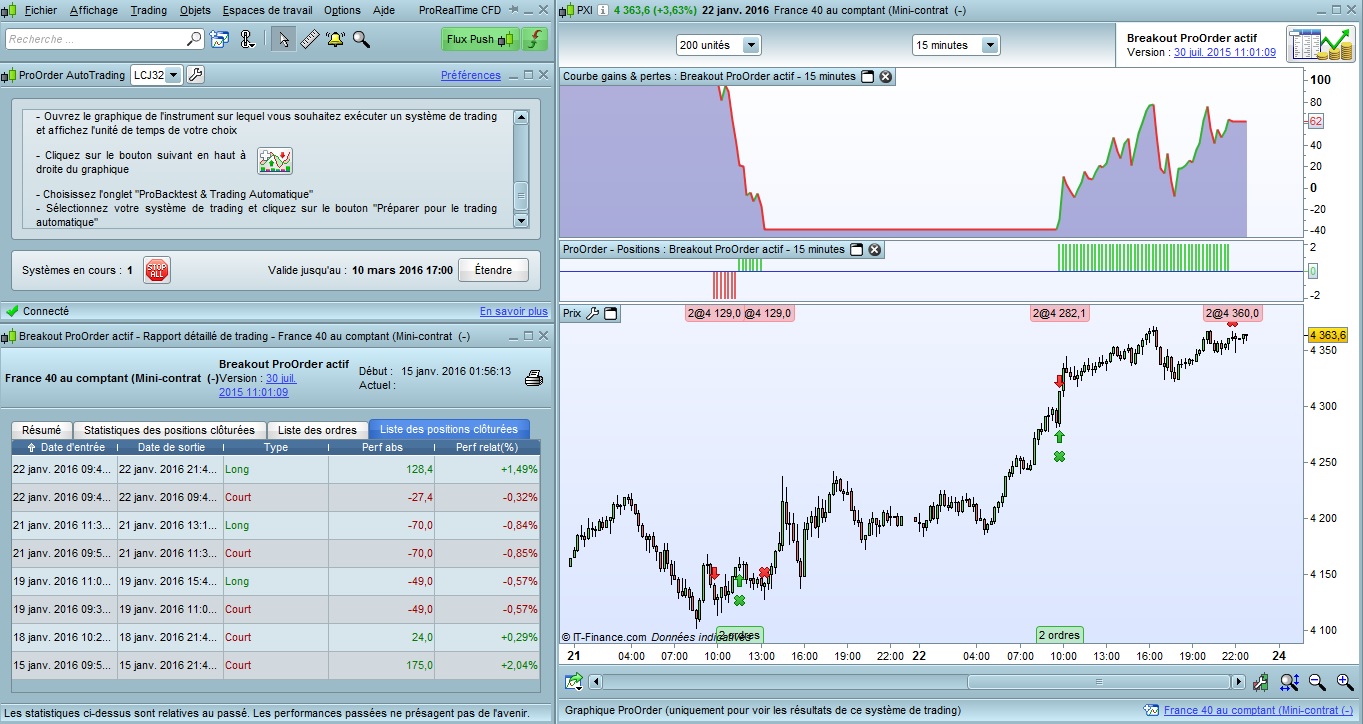1363x724 pixels.
Task: Click the search magnifier in Recherche field
Action: [194, 39]
